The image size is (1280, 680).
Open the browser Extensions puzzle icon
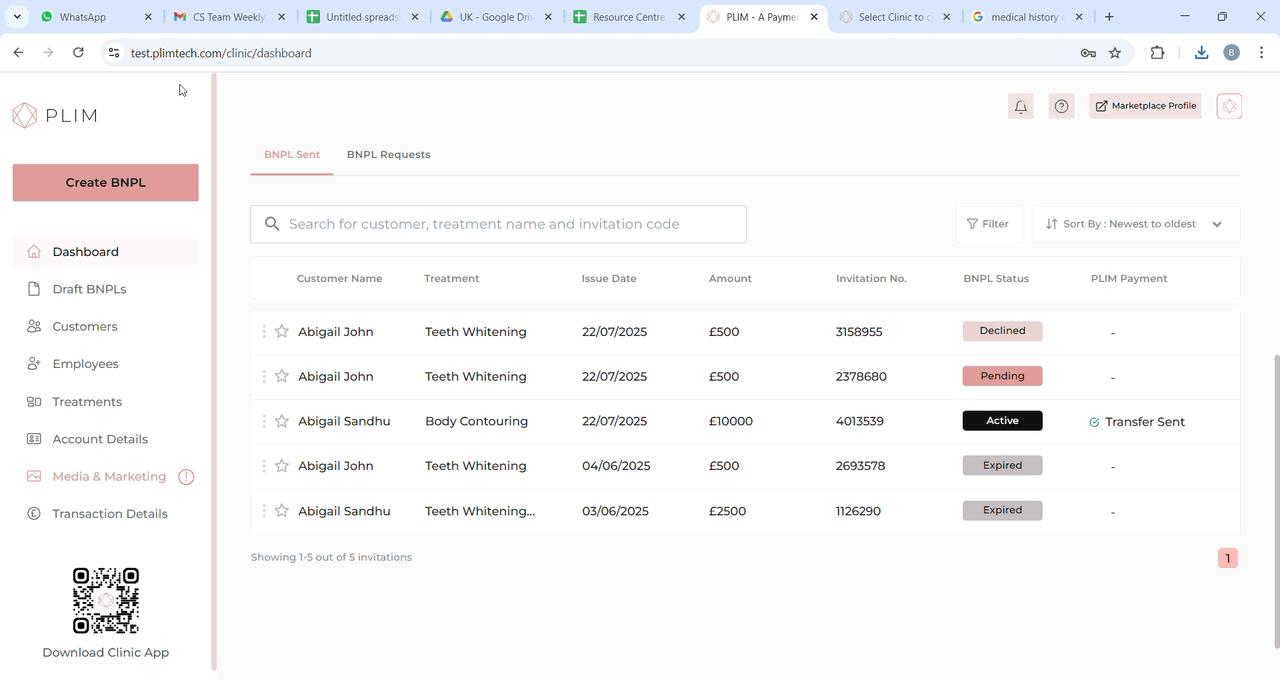(x=1158, y=53)
